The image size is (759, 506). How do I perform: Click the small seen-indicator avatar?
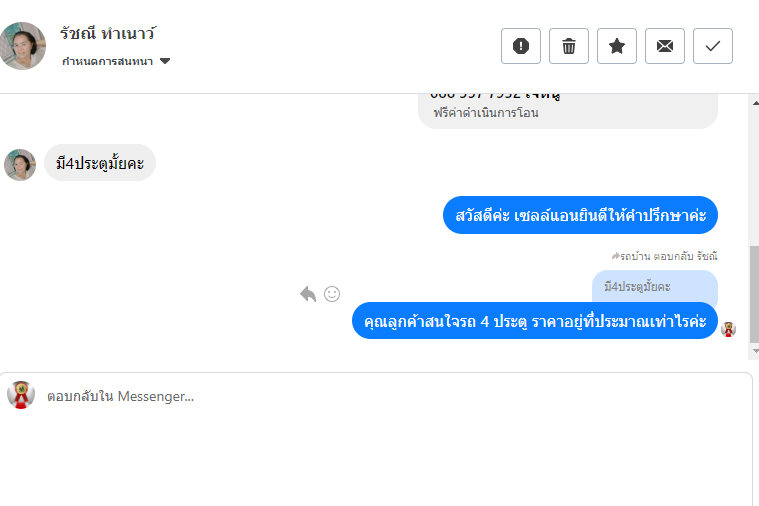[728, 329]
